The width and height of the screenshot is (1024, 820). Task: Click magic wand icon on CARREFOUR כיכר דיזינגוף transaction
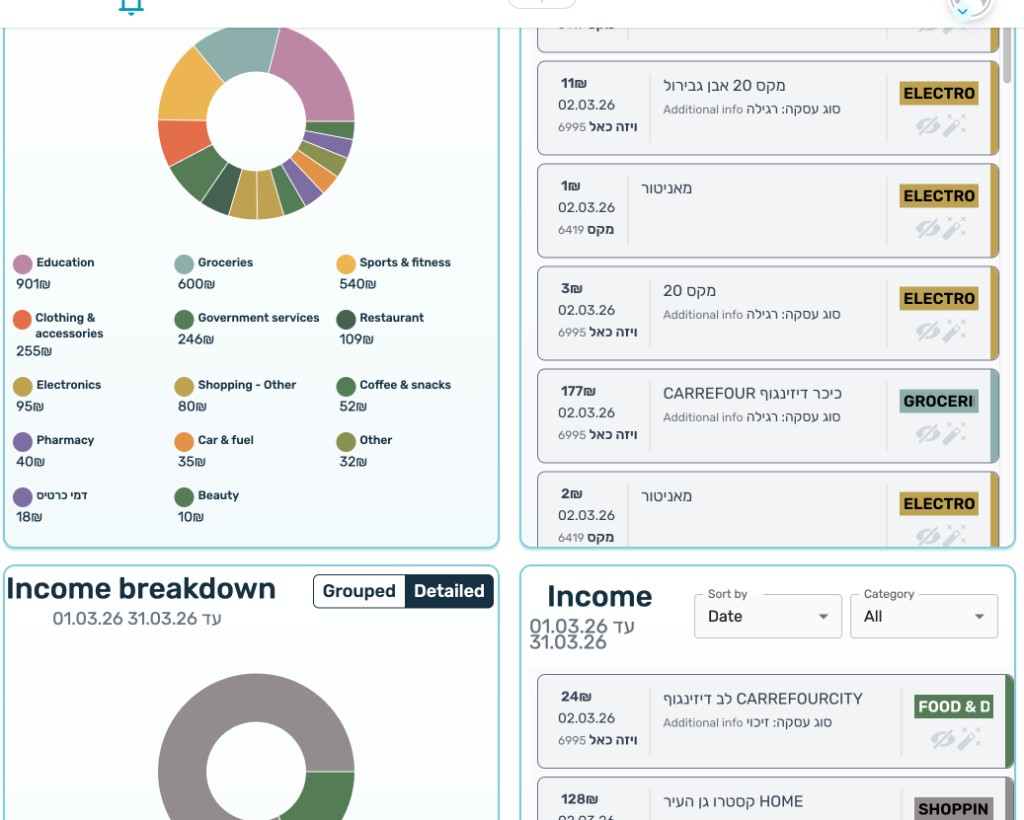click(955, 434)
